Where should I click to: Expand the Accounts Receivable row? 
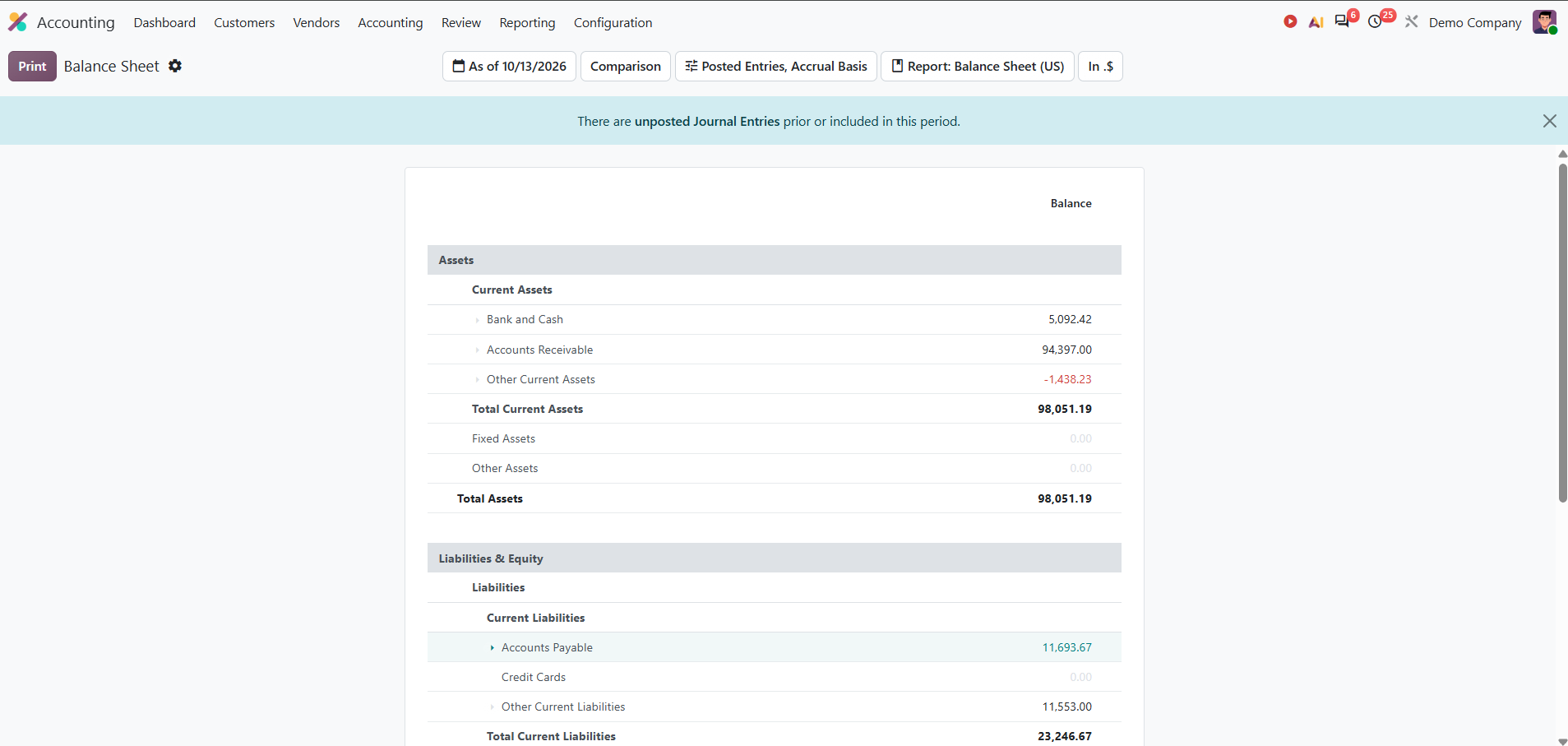click(477, 350)
